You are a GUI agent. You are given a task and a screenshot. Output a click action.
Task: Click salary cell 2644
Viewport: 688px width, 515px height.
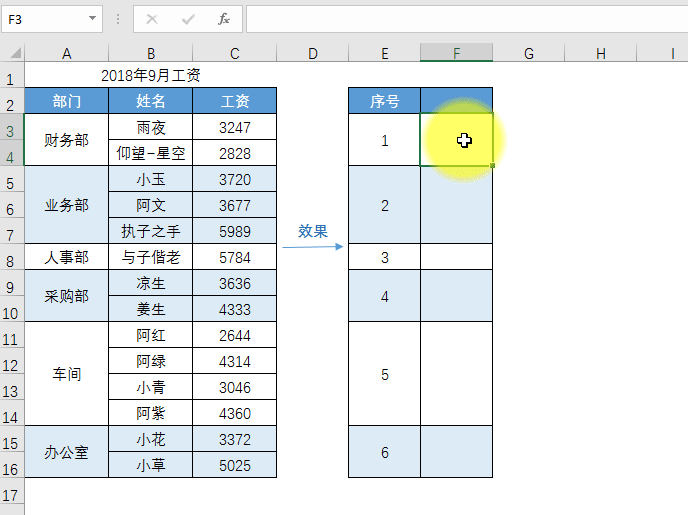point(235,335)
